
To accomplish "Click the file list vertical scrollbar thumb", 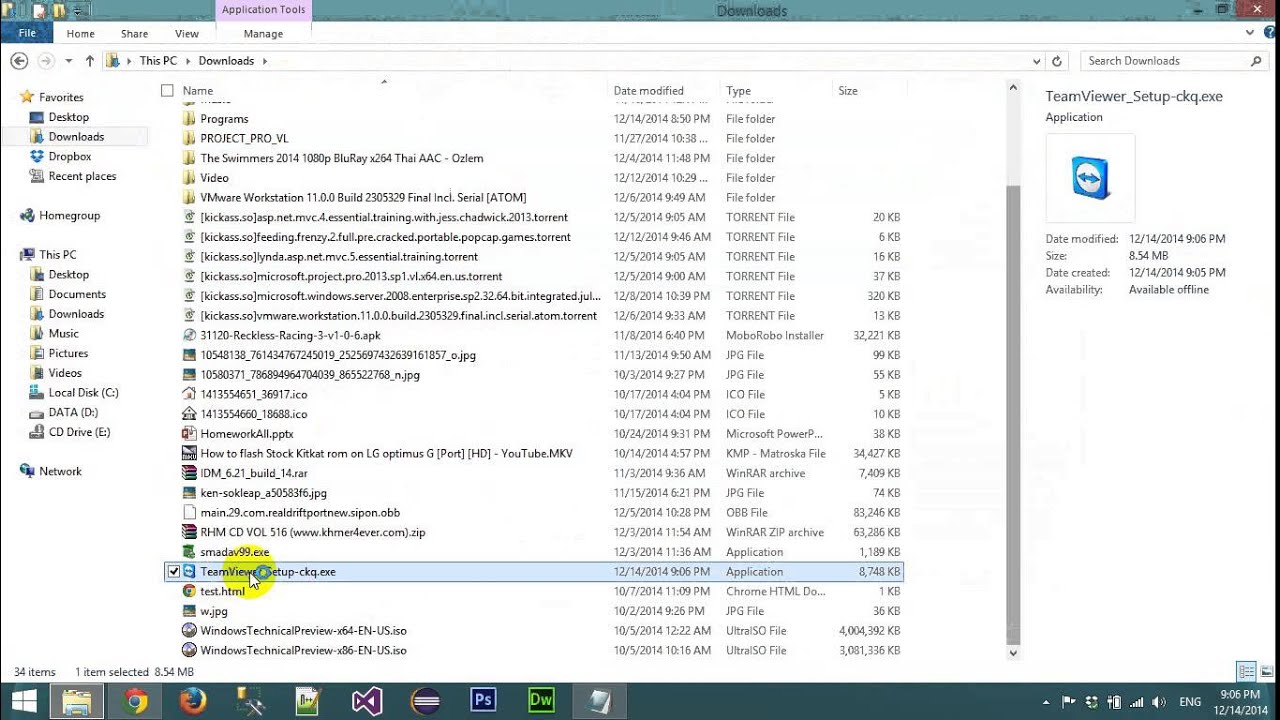I will click(x=1013, y=415).
